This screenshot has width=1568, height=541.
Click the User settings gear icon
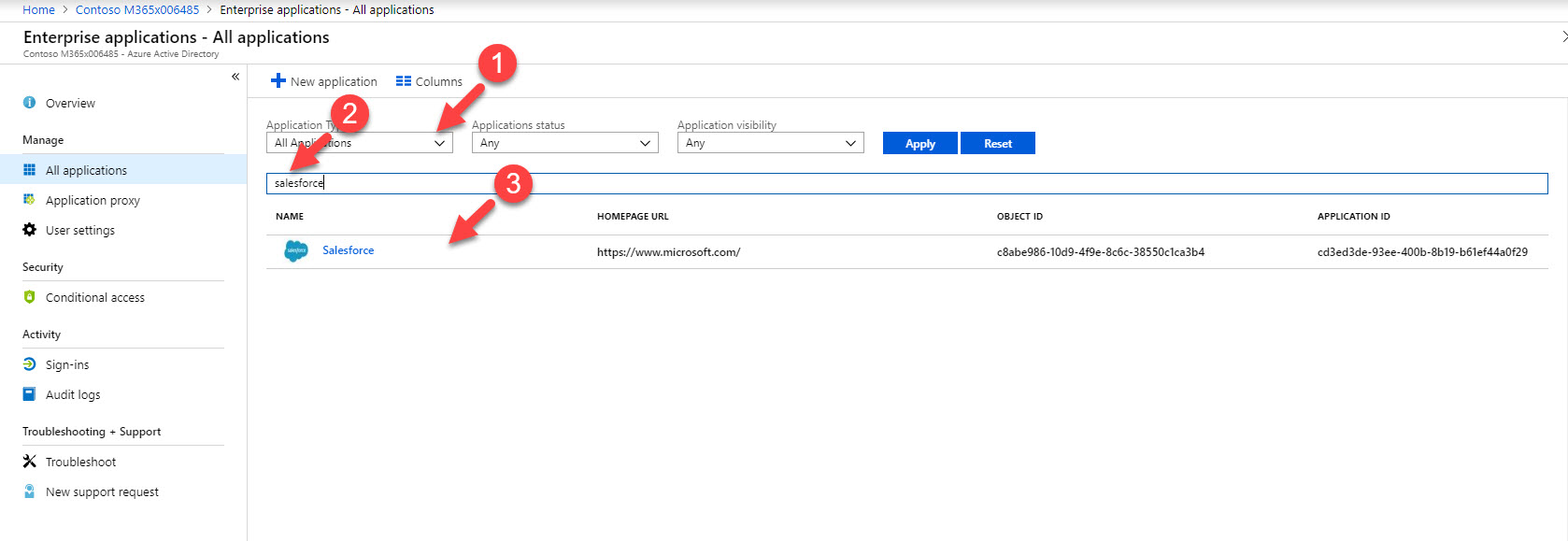point(29,230)
